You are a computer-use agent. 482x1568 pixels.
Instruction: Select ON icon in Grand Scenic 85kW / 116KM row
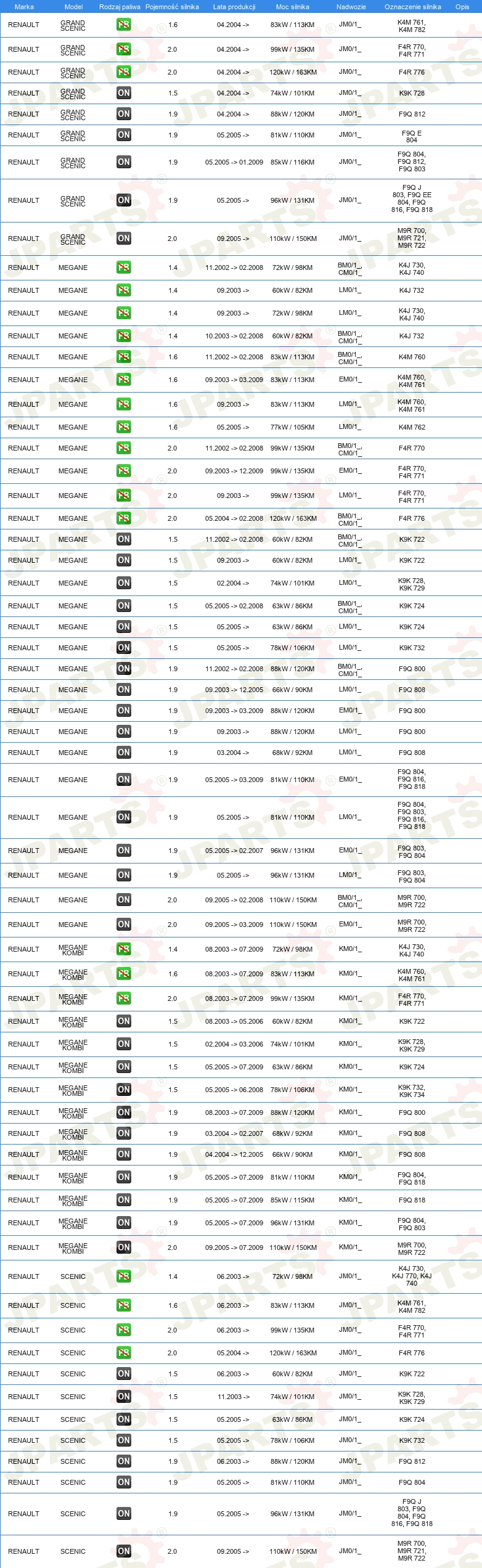pos(123,163)
